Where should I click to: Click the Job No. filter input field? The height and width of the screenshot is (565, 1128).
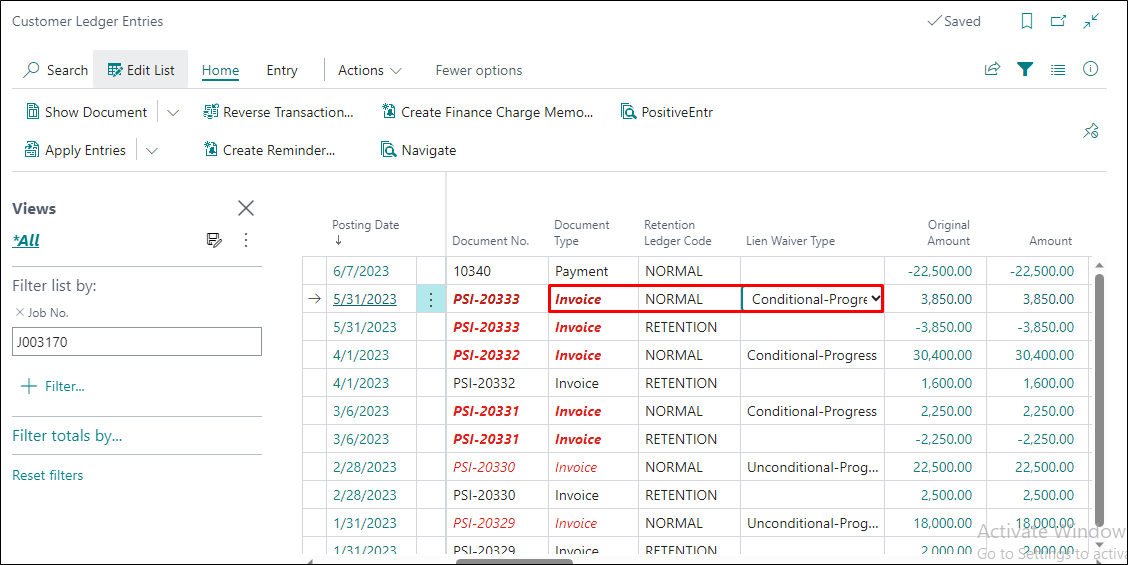137,342
